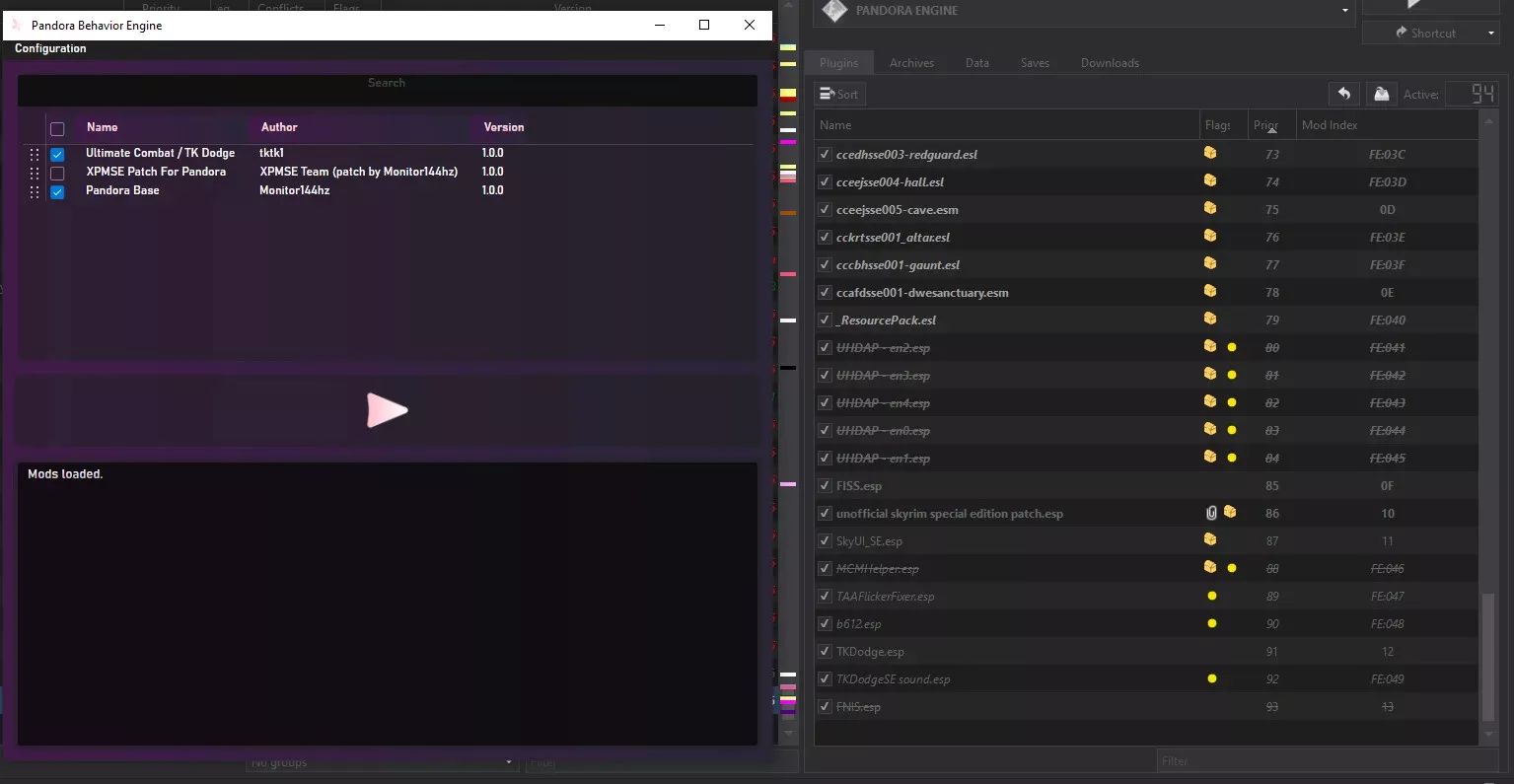Click the box flag icon for cceejsse005-cave.esm
This screenshot has height=784, width=1514.
pyautogui.click(x=1210, y=208)
